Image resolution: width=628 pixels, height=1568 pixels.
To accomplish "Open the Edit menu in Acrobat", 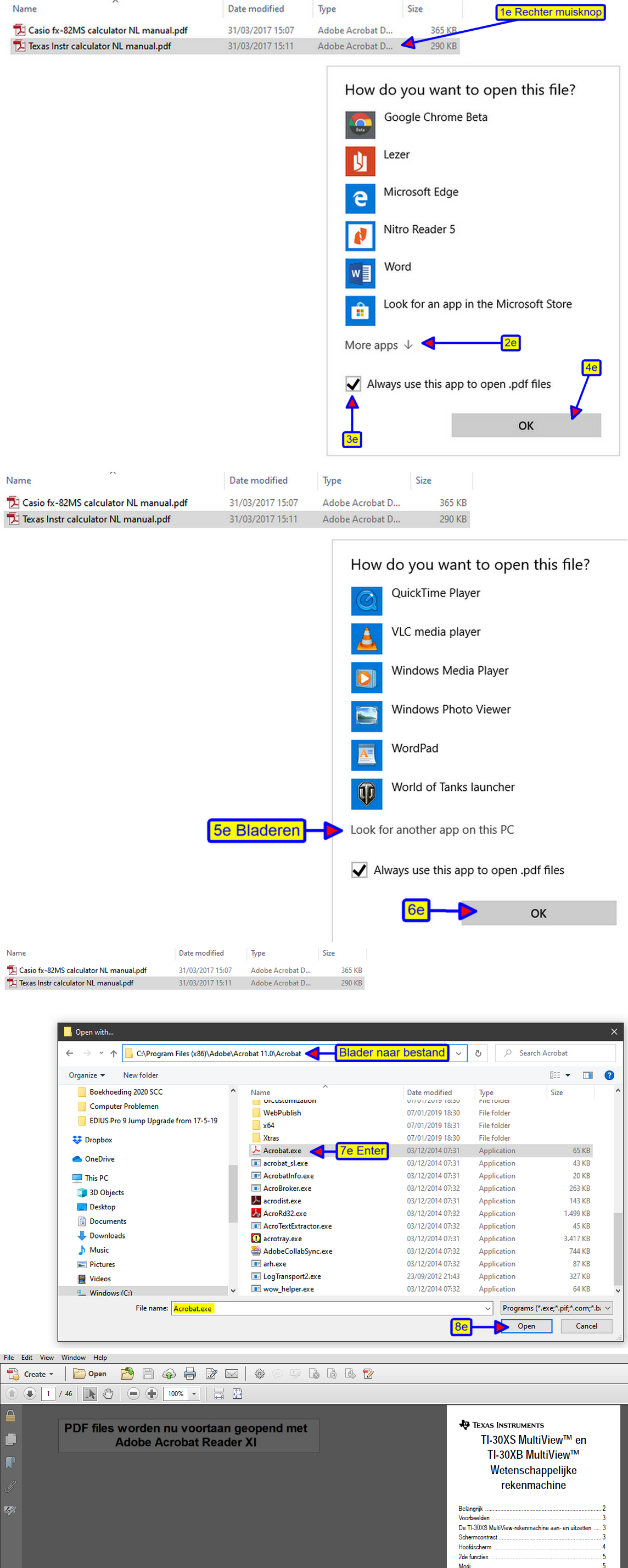I will pos(27,1358).
